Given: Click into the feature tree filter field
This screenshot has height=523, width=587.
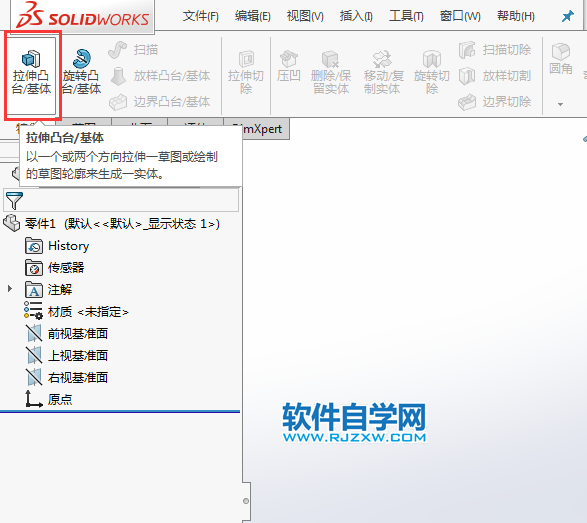Looking at the screenshot, I should click(121, 200).
